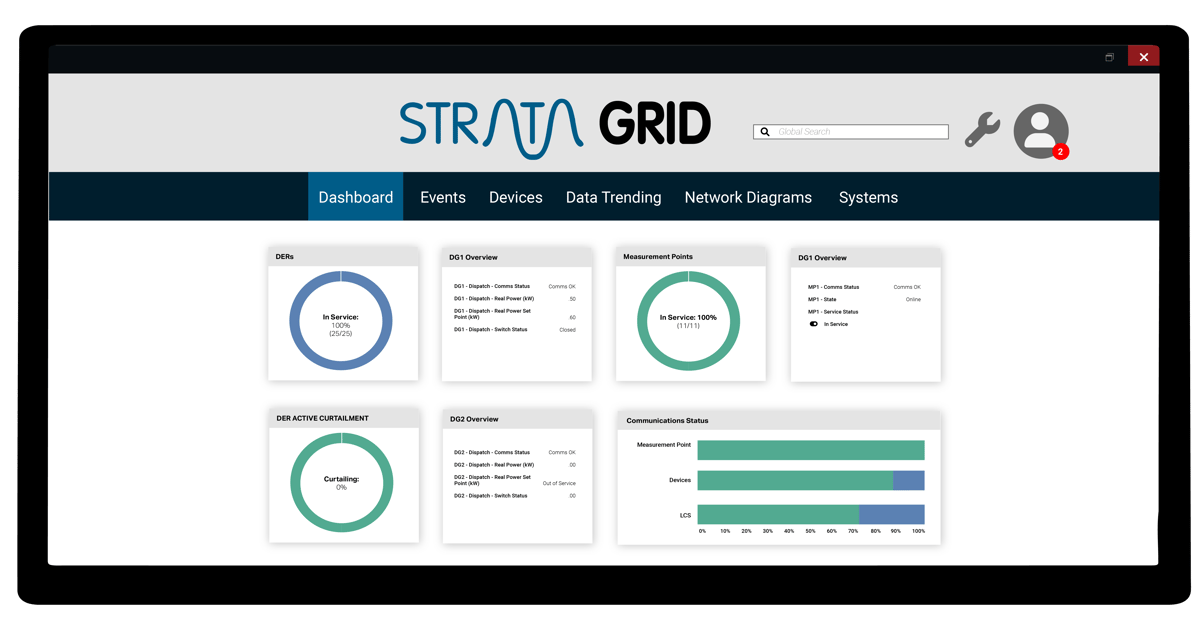Return to the Dashboard tab
Viewport: 1200px width, 619px height.
355,197
